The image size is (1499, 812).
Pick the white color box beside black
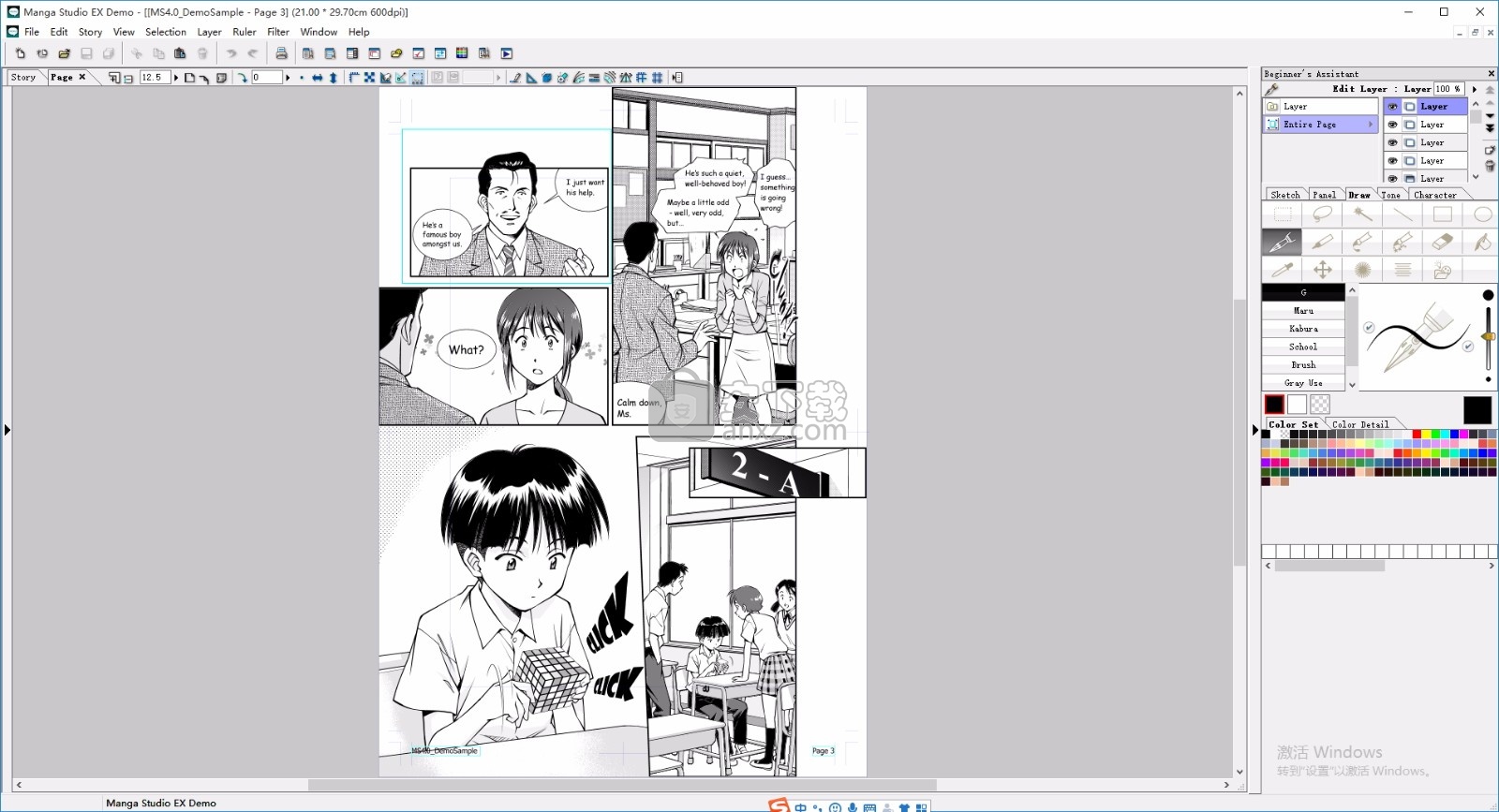click(x=1297, y=405)
